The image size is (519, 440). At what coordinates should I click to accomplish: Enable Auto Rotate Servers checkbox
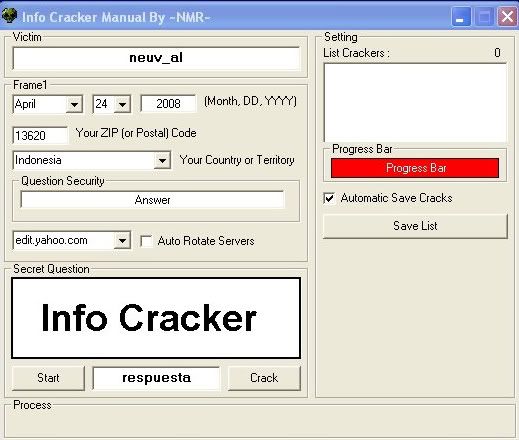pyautogui.click(x=146, y=241)
